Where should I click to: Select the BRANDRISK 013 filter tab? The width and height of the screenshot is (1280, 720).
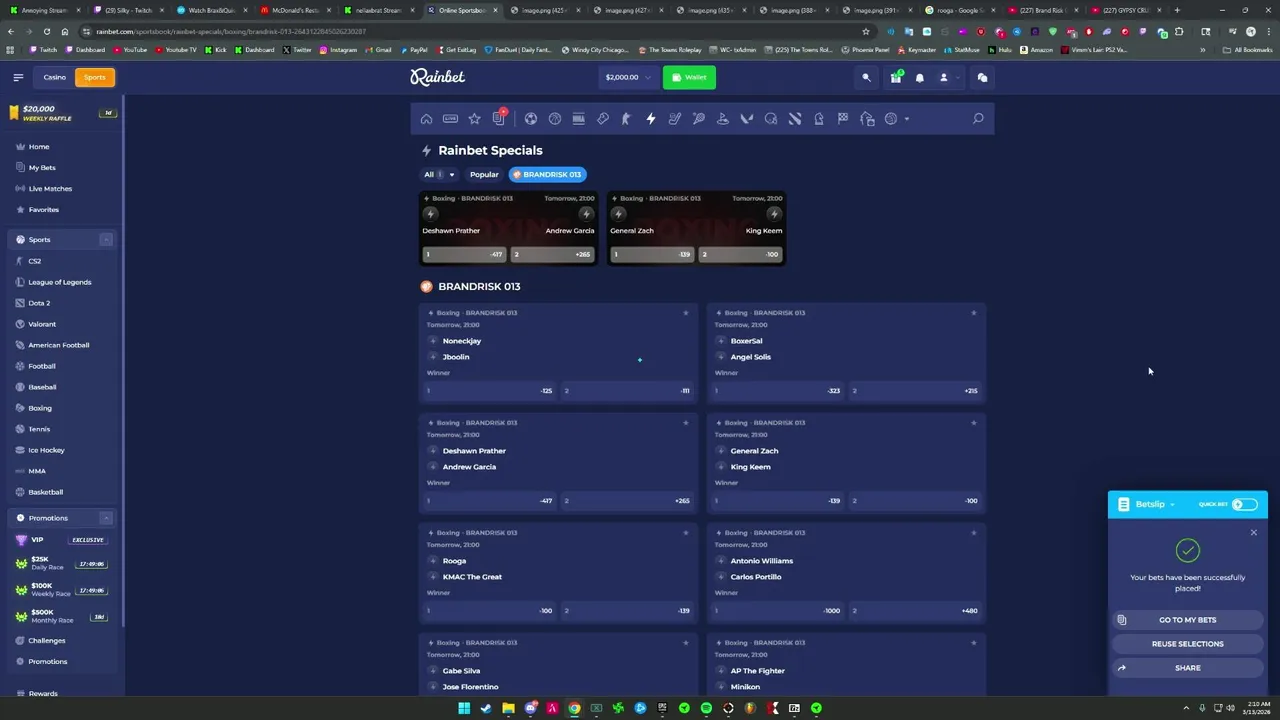click(x=547, y=174)
